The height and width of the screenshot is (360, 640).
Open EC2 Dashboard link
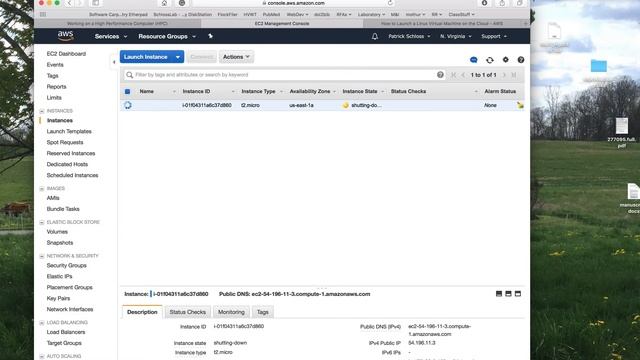pyautogui.click(x=66, y=54)
